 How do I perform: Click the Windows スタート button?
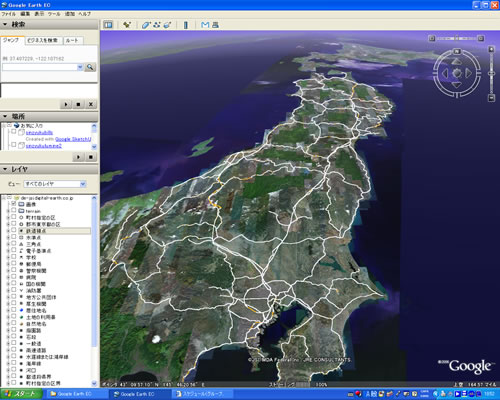(21, 394)
